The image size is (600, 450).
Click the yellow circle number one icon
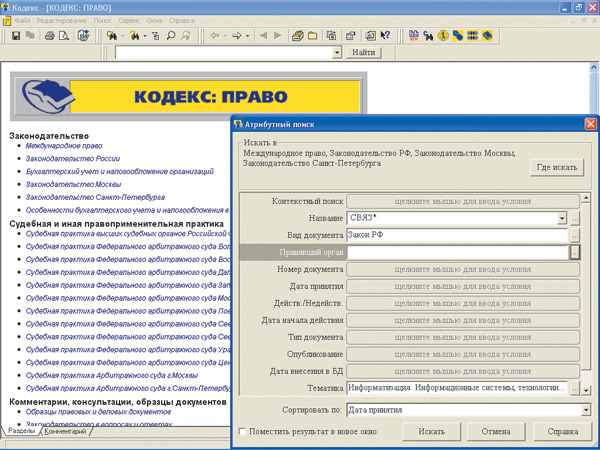443,36
